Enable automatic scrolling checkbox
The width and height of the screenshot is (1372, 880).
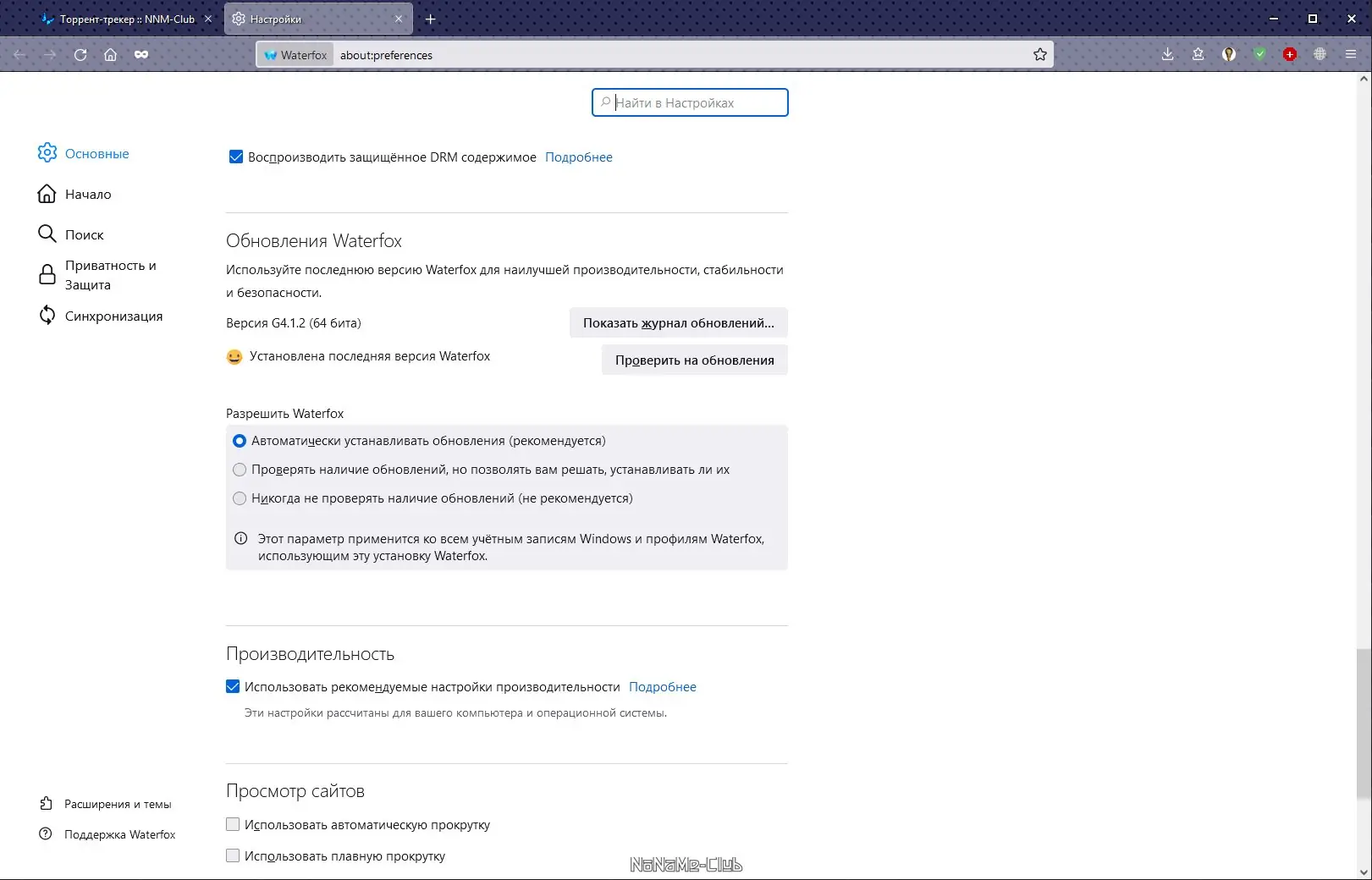click(x=233, y=824)
